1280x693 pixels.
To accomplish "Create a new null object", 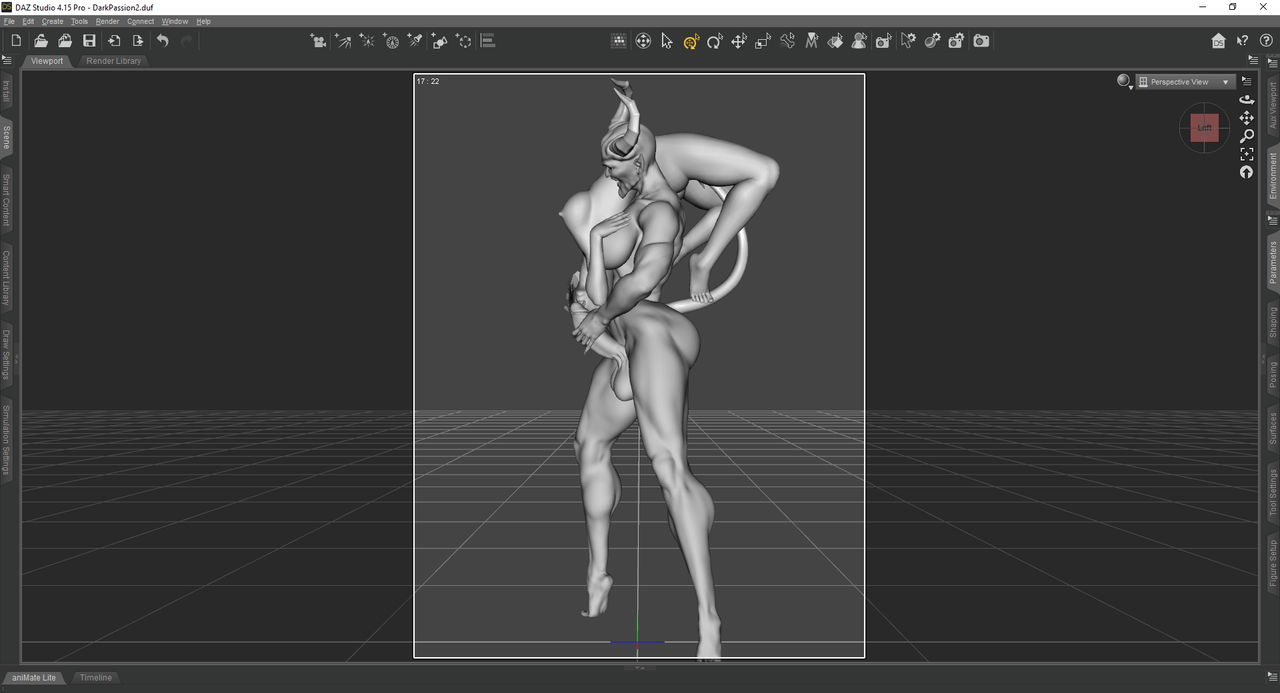I will point(463,41).
